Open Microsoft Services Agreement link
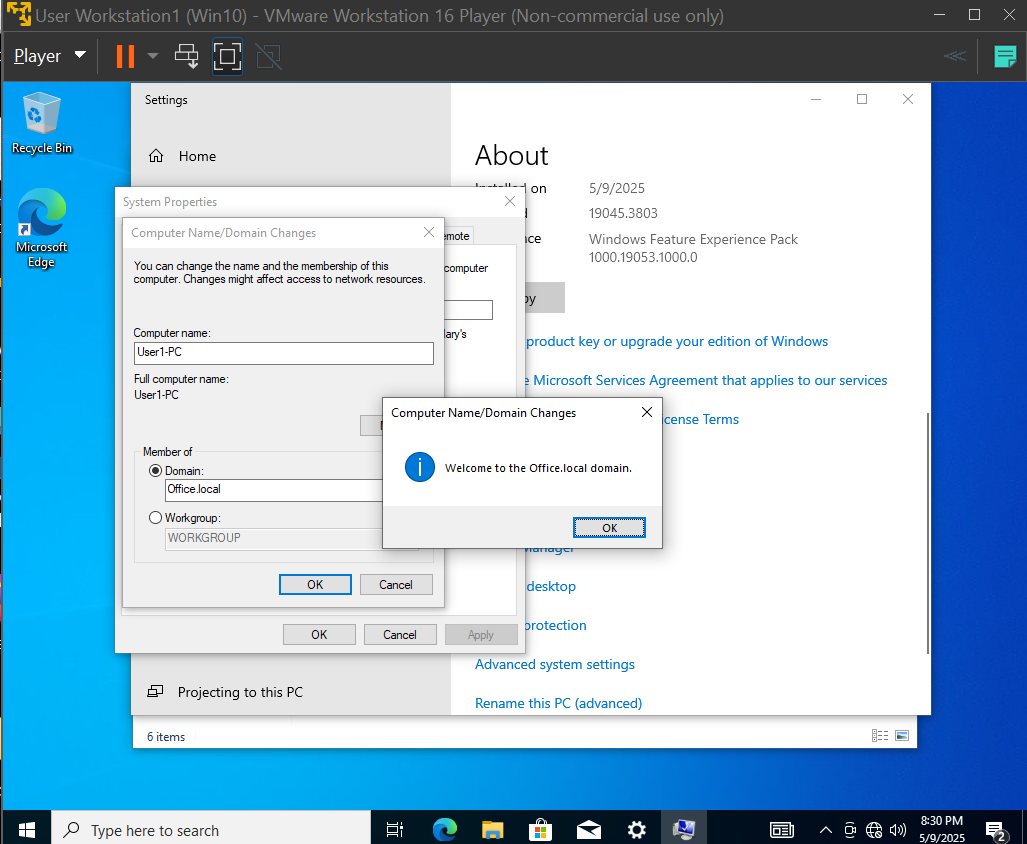Screen dimensions: 1027x844 [x=706, y=380]
